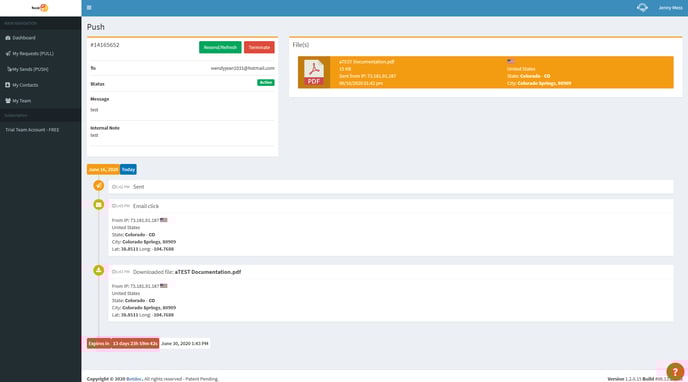
Task: Click the logo in top-left corner
Action: pyautogui.click(x=40, y=7)
